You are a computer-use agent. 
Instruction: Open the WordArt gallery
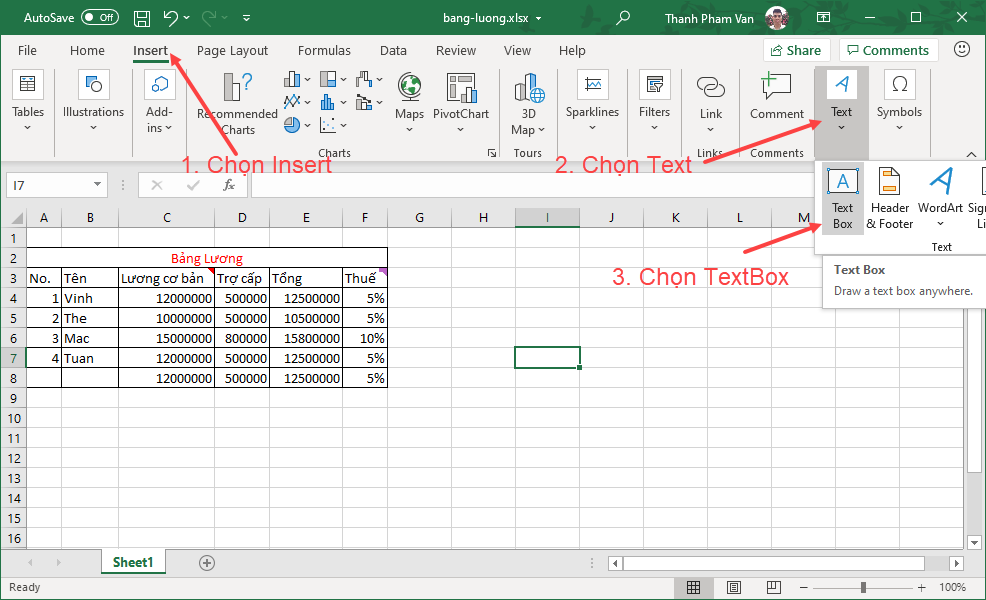(940, 199)
